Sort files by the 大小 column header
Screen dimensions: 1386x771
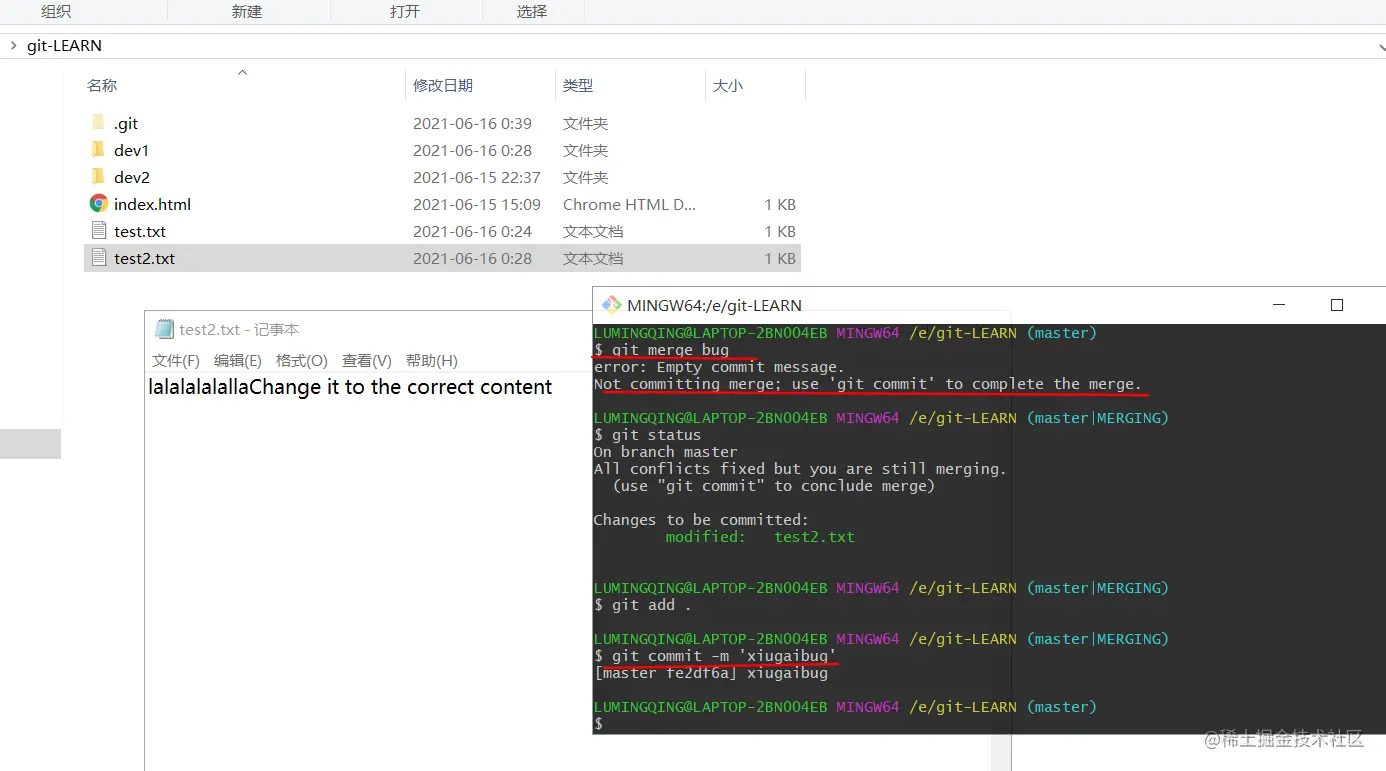click(x=728, y=86)
